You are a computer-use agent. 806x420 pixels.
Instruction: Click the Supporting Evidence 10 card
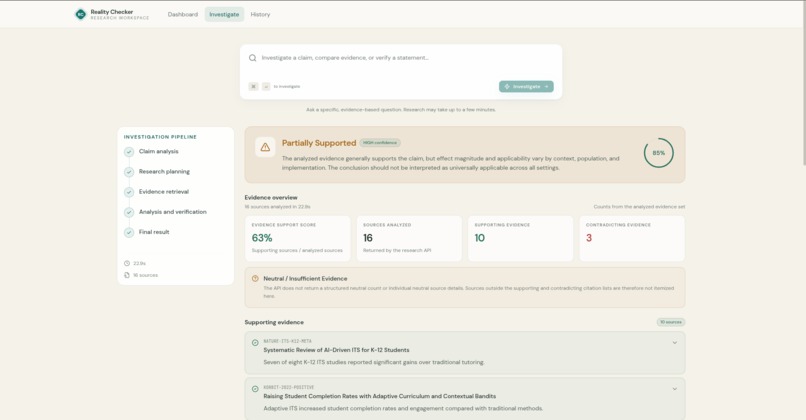point(520,238)
